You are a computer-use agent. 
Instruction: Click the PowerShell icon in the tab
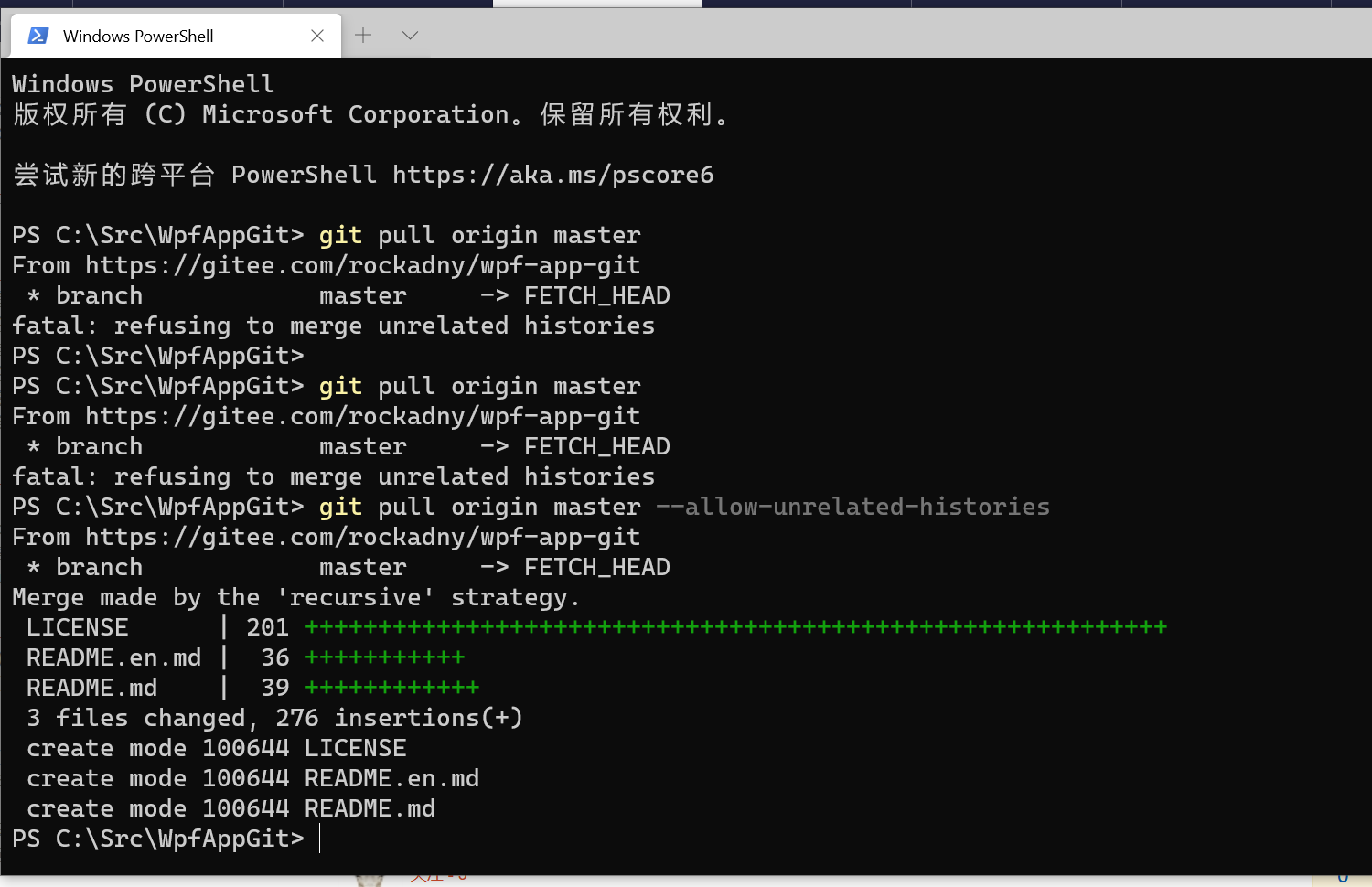pos(38,36)
